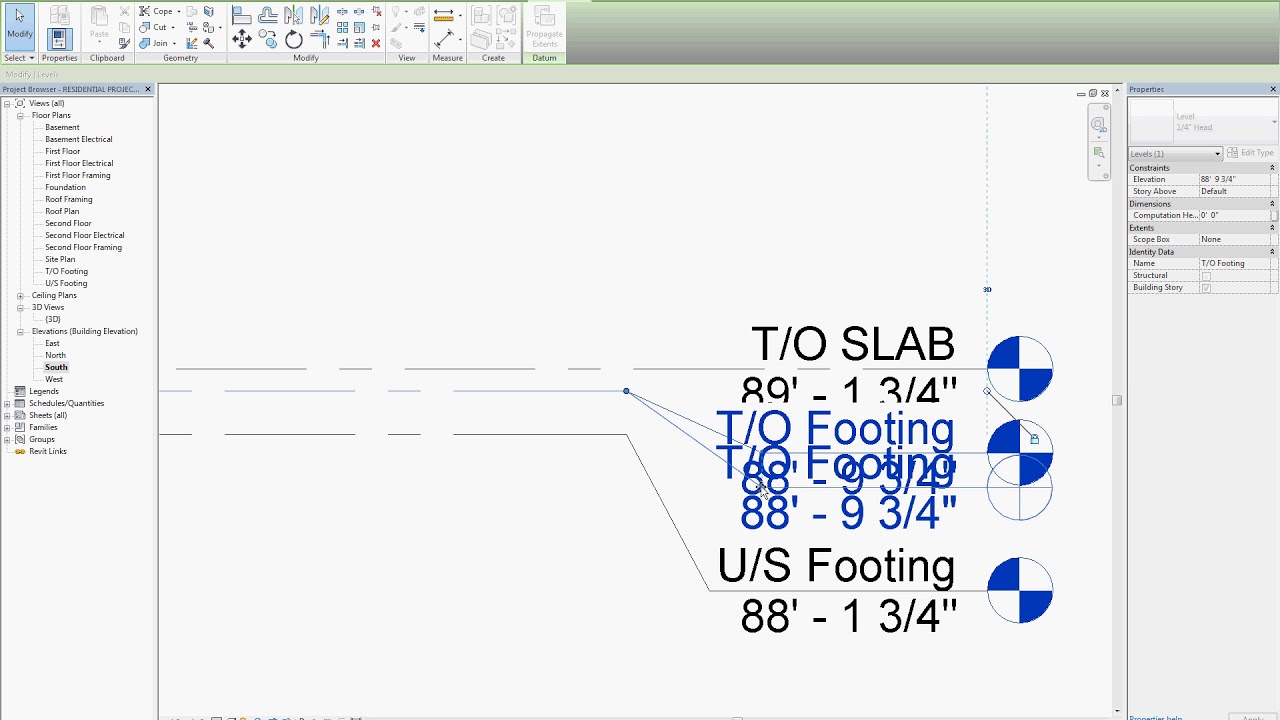Click the Propagate Extents button
The width and height of the screenshot is (1280, 720).
[544, 27]
